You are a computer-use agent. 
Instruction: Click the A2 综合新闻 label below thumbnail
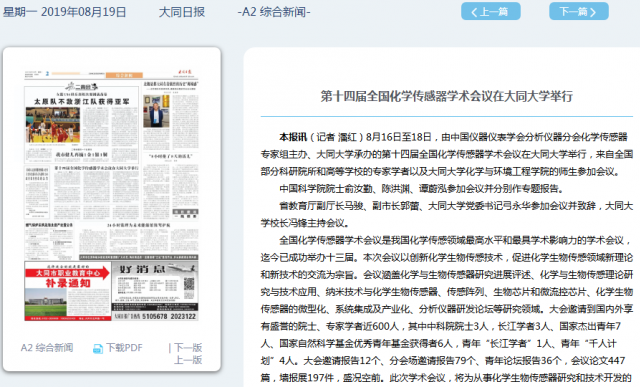click(47, 348)
